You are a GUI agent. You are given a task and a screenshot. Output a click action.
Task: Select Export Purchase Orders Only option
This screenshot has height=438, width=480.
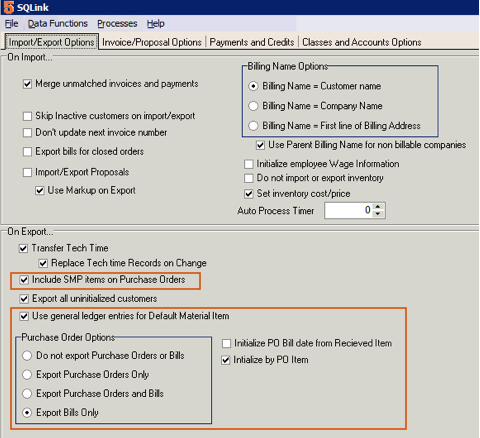point(27,375)
